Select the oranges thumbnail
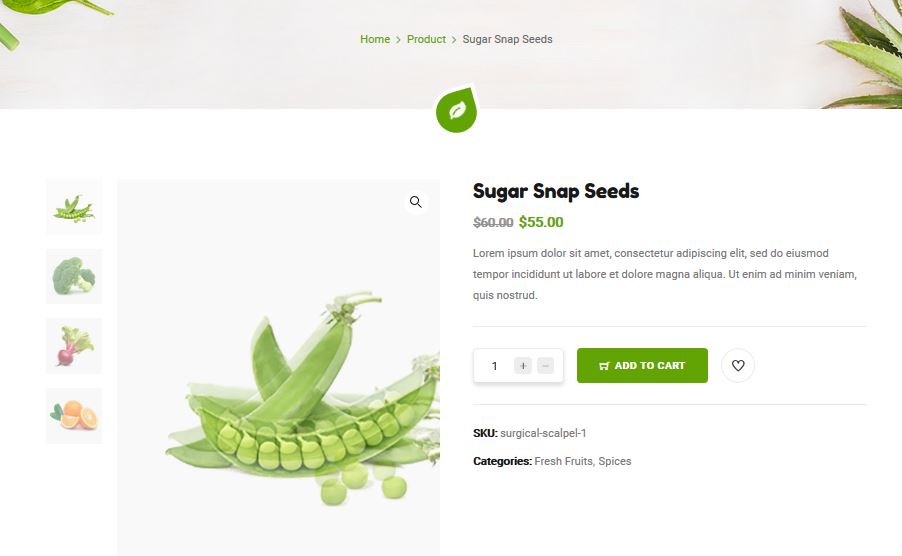 (74, 416)
